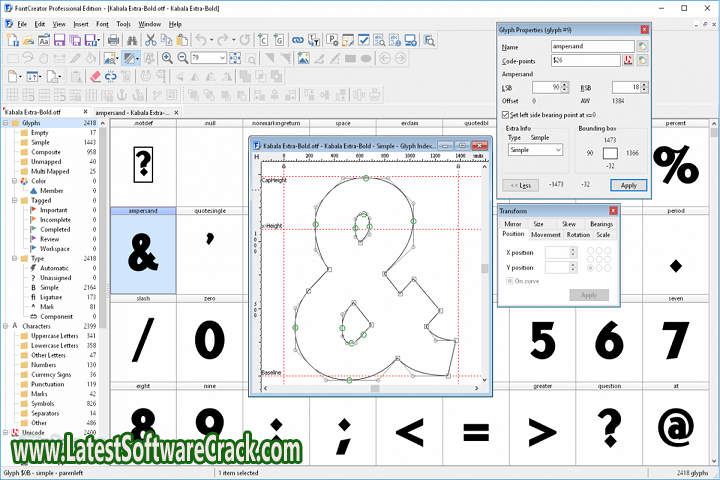Click the Zoom Out magnifier icon

pyautogui.click(x=183, y=58)
